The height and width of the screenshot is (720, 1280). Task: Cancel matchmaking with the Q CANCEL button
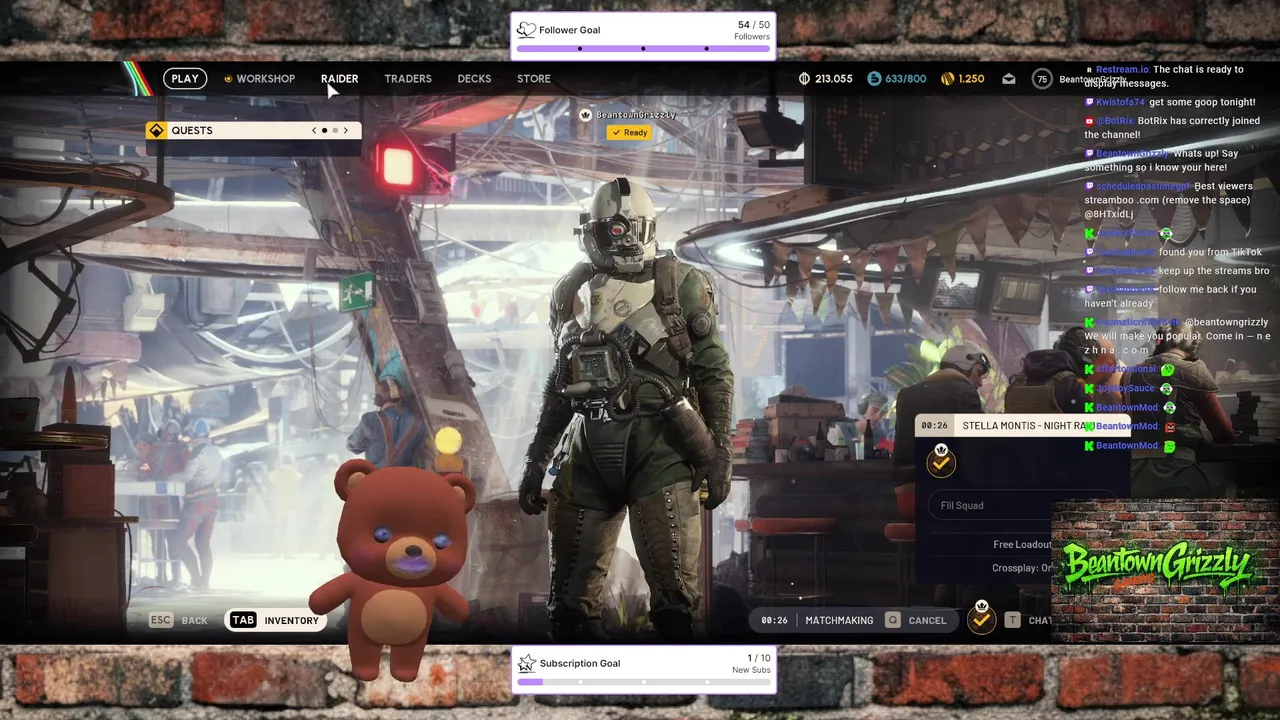point(915,620)
